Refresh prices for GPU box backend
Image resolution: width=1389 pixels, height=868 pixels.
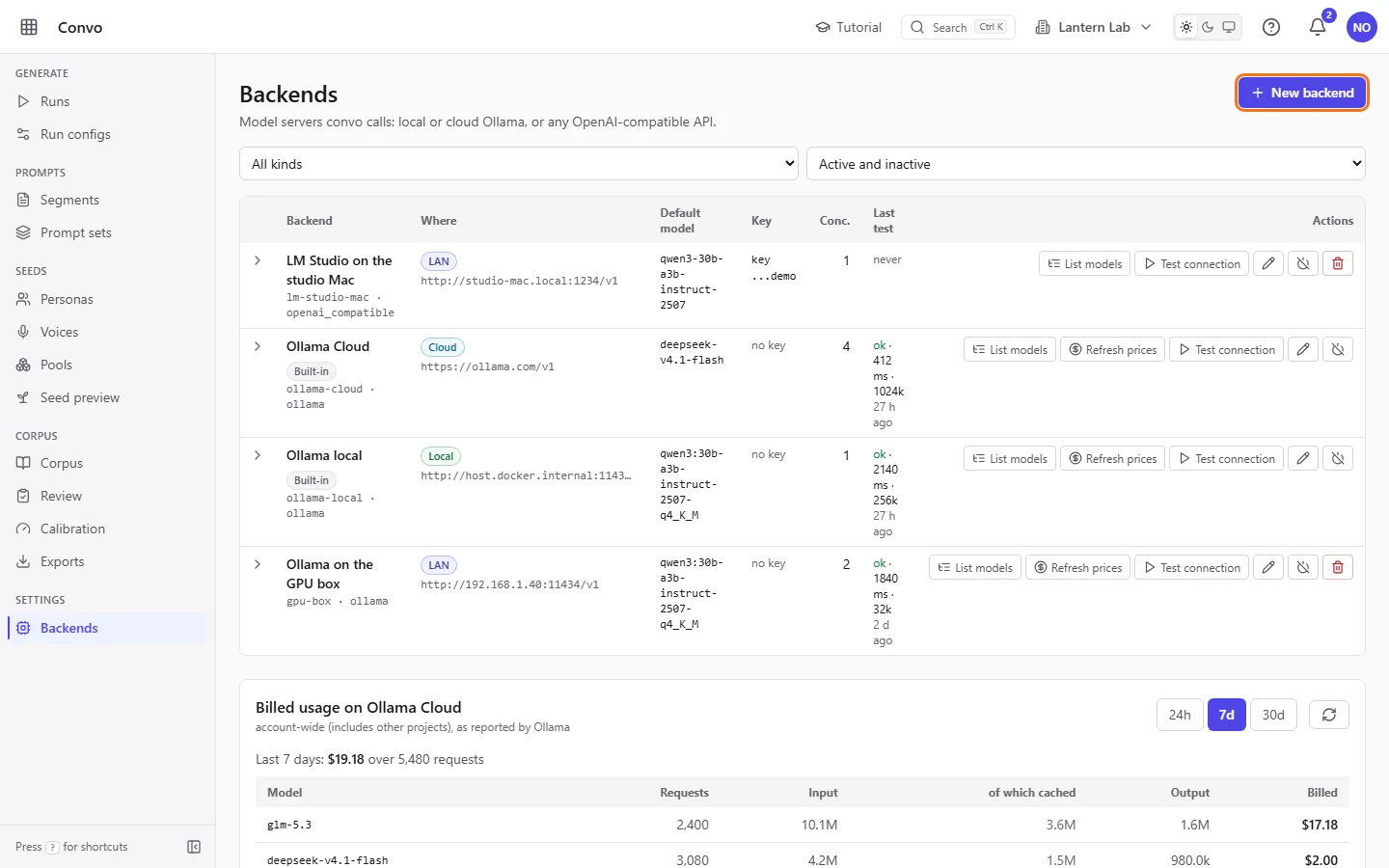coord(1078,567)
